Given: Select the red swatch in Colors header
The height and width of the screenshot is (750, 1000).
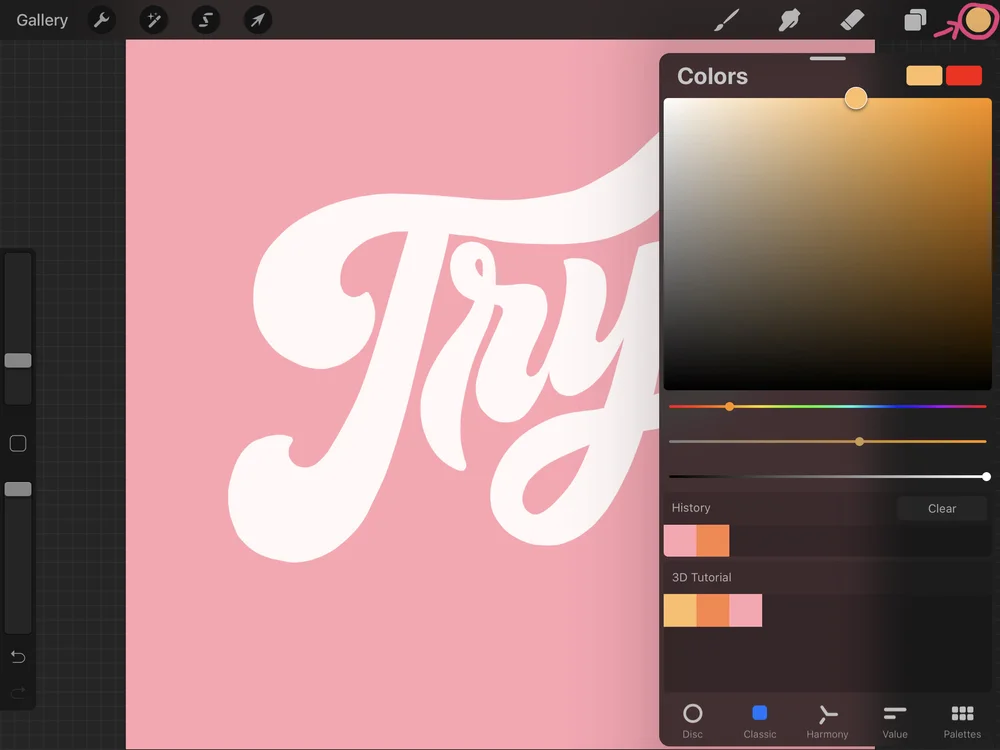Looking at the screenshot, I should 963,75.
